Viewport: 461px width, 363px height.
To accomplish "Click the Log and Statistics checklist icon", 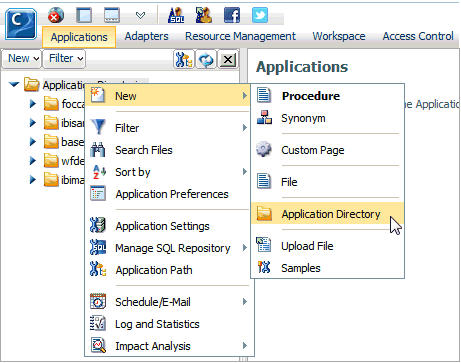I will pos(98,323).
